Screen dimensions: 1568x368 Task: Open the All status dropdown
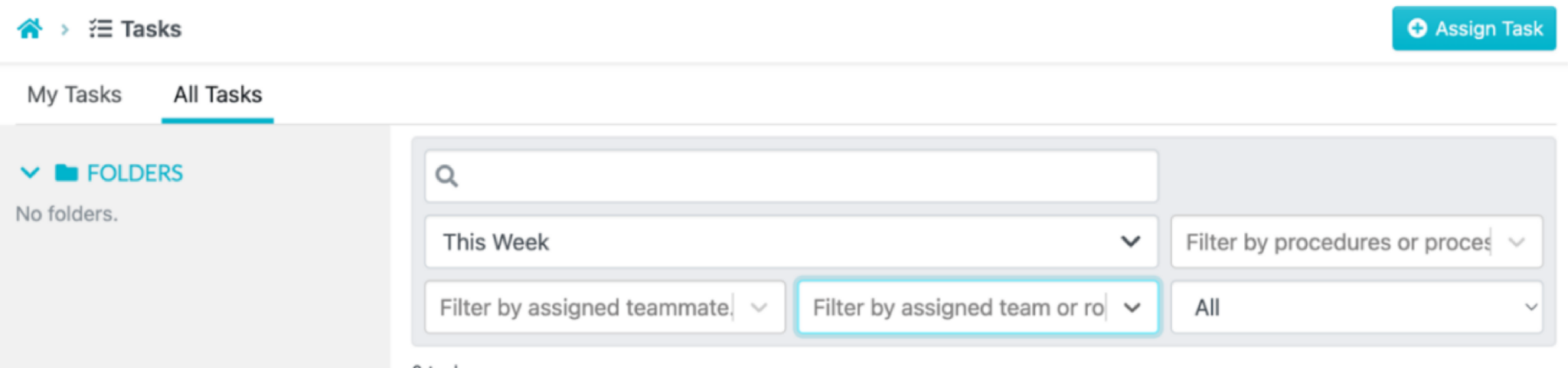pos(1357,307)
